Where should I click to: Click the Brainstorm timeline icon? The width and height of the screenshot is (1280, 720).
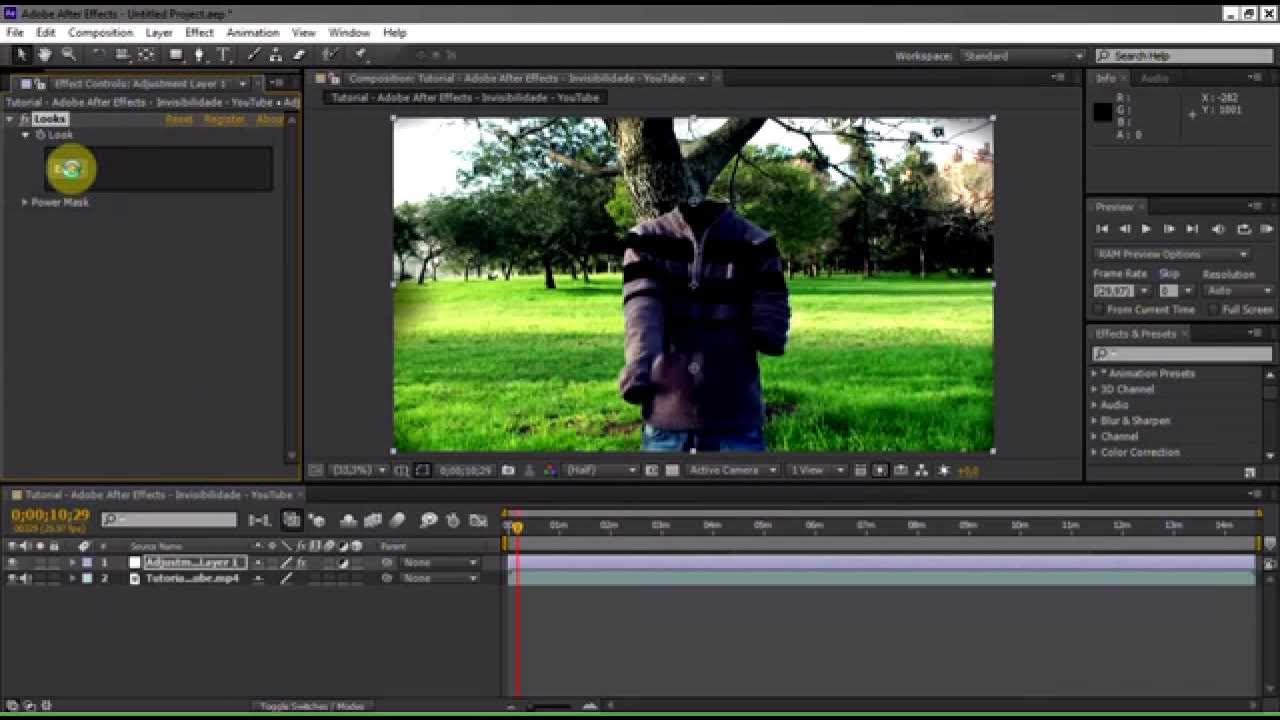429,520
